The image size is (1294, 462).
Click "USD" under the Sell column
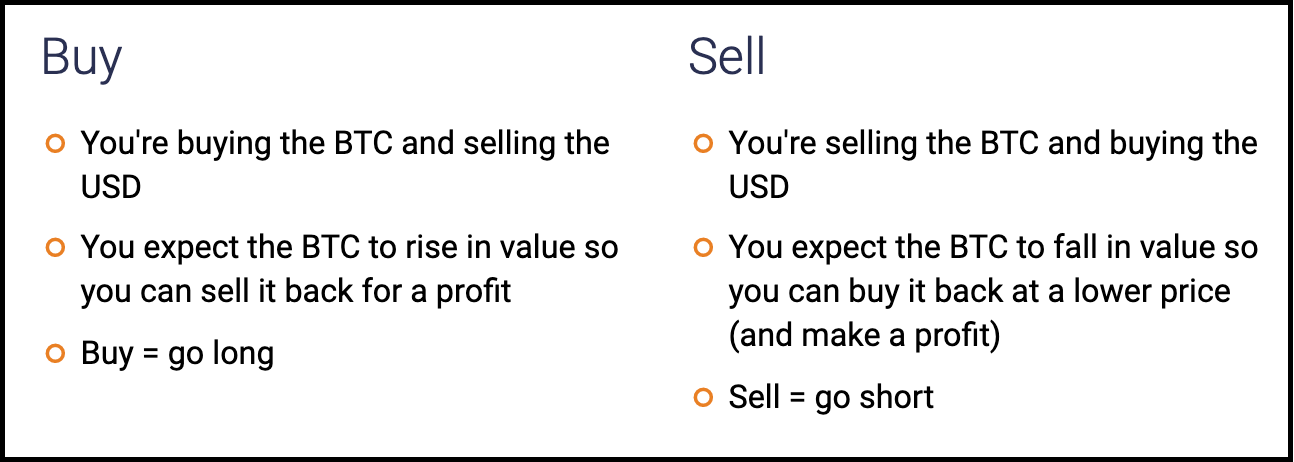point(759,187)
